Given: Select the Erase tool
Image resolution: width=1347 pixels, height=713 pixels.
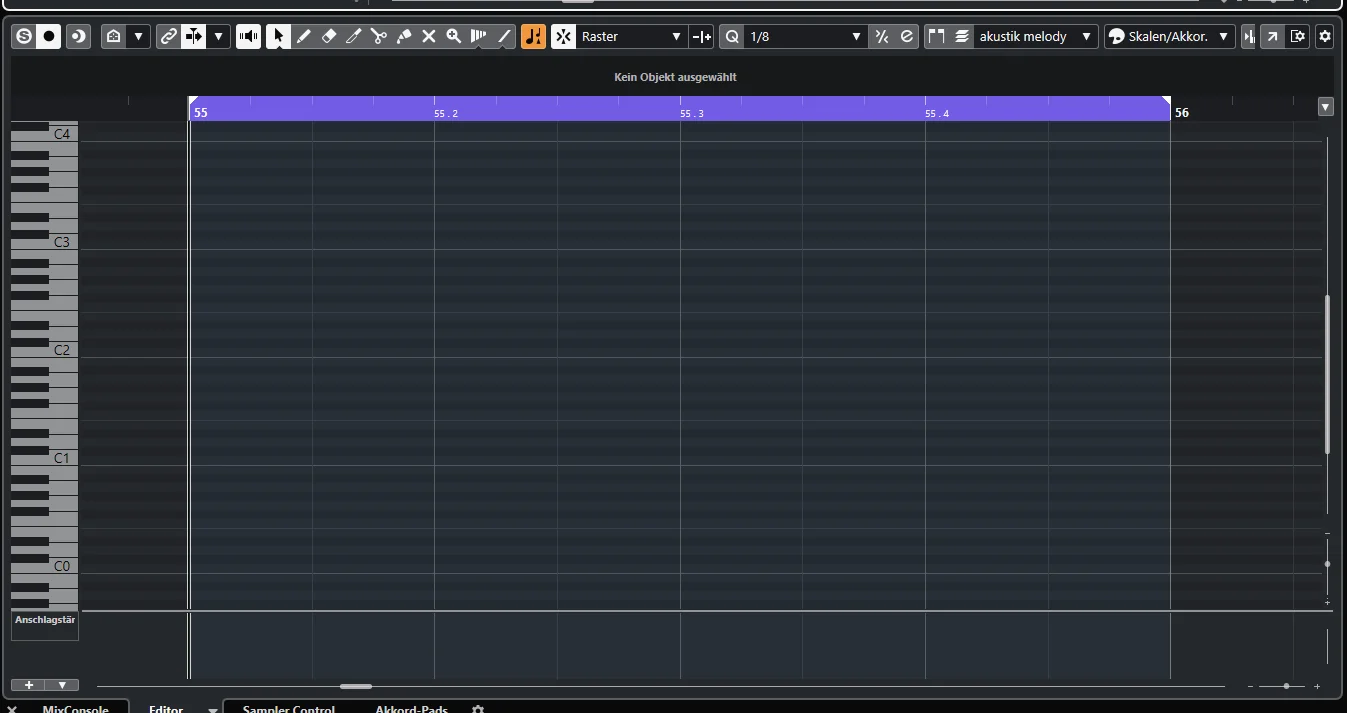Looking at the screenshot, I should click(x=328, y=37).
